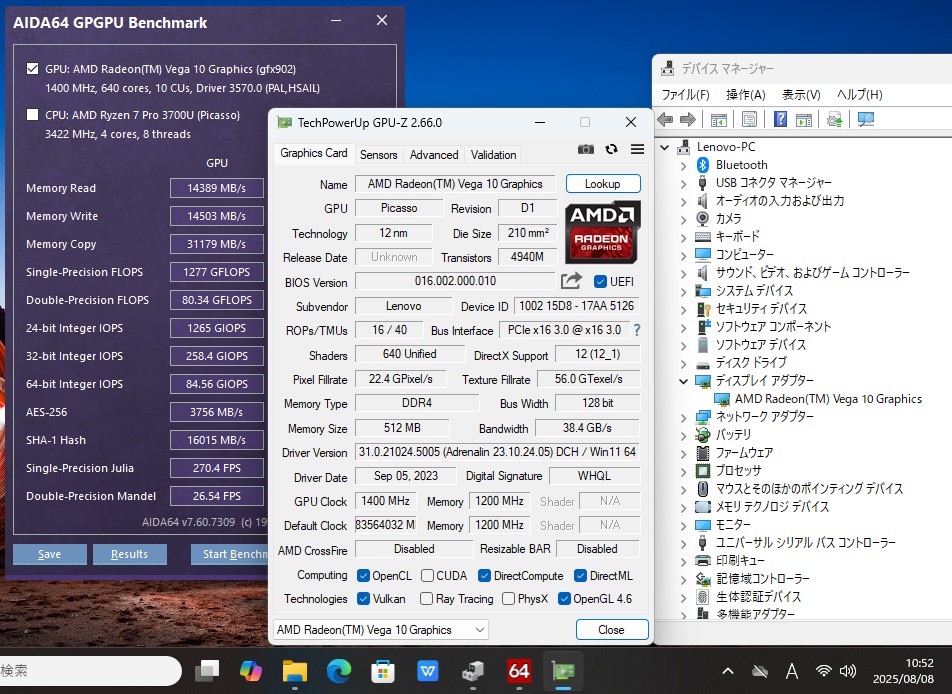Open the ファイル(F) menu

(x=685, y=95)
